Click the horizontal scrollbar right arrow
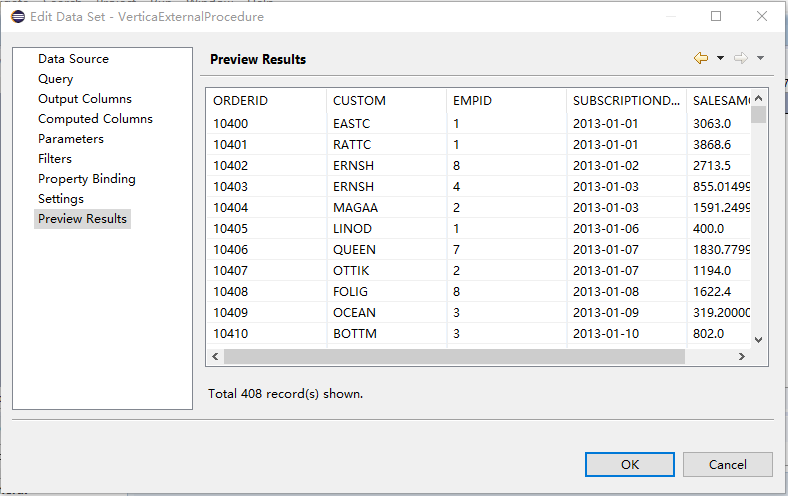This screenshot has height=496, width=788. 741,357
